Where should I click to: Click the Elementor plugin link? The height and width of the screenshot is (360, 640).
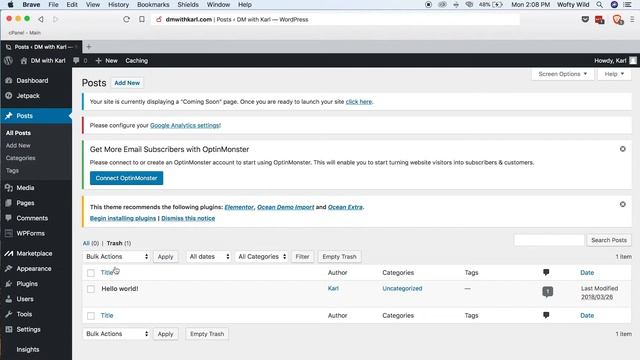[x=239, y=207]
